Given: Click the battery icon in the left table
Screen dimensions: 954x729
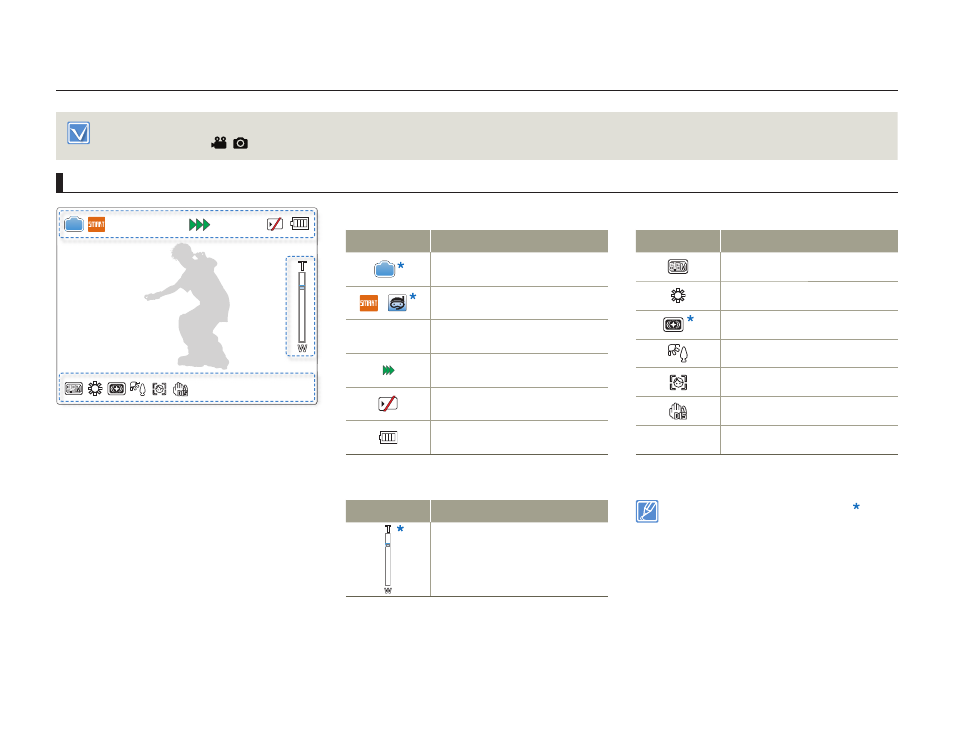Looking at the screenshot, I should point(388,437).
